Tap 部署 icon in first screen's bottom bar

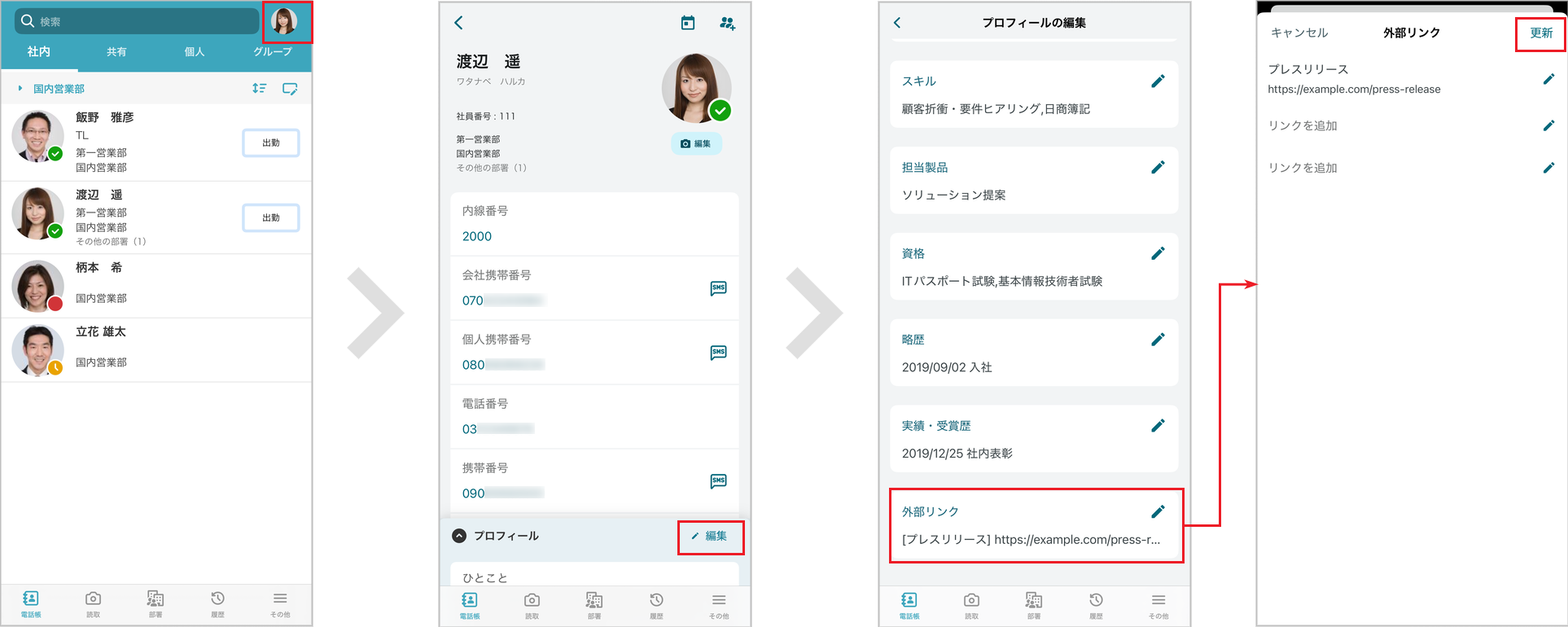(155, 604)
